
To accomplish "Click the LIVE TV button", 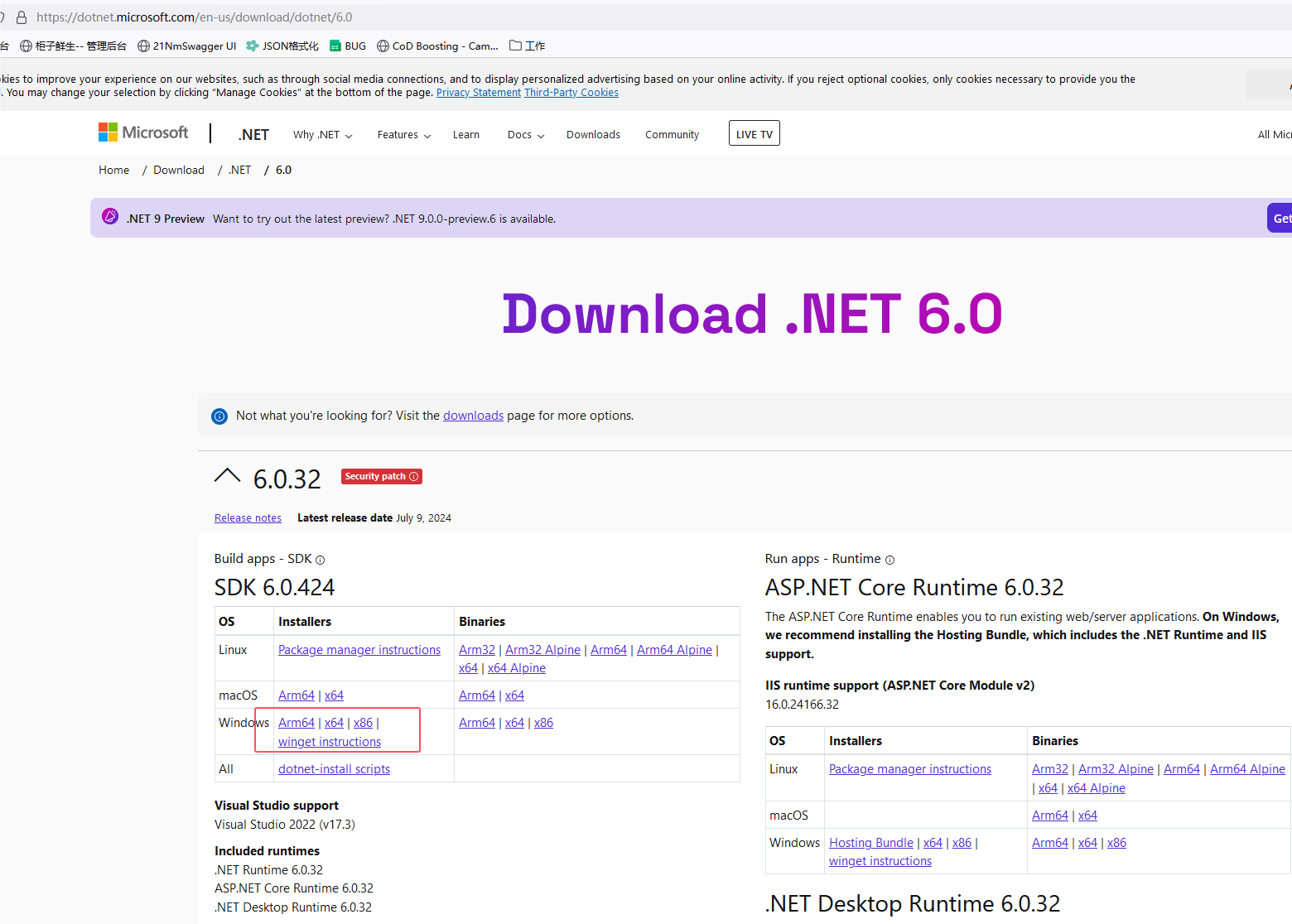I will (x=753, y=132).
